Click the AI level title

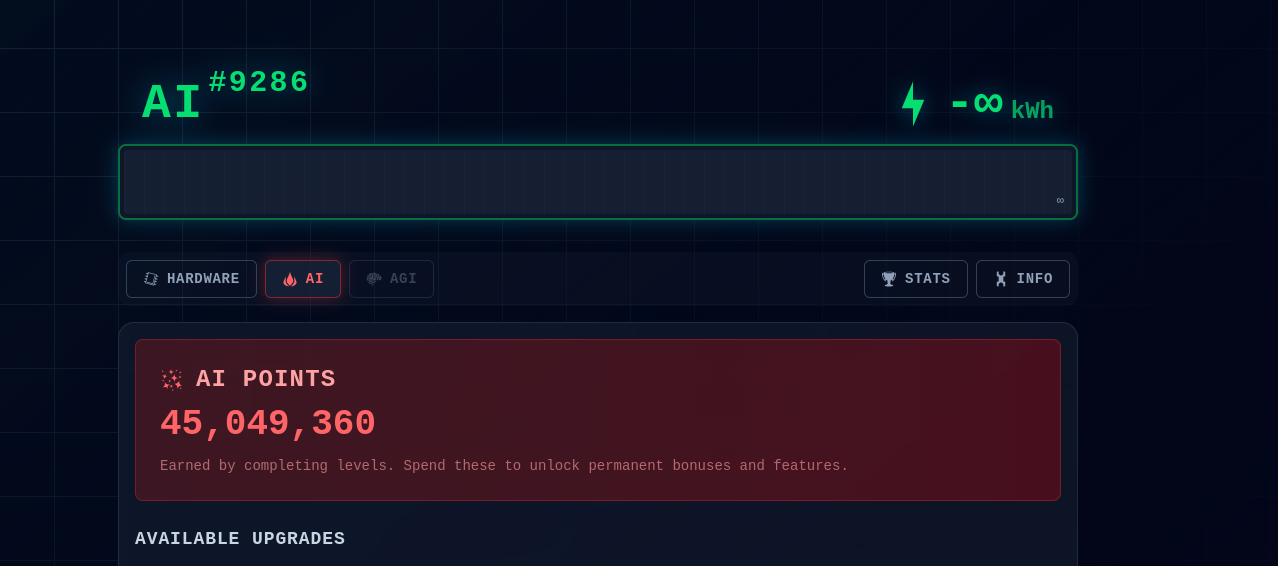pyautogui.click(x=172, y=104)
